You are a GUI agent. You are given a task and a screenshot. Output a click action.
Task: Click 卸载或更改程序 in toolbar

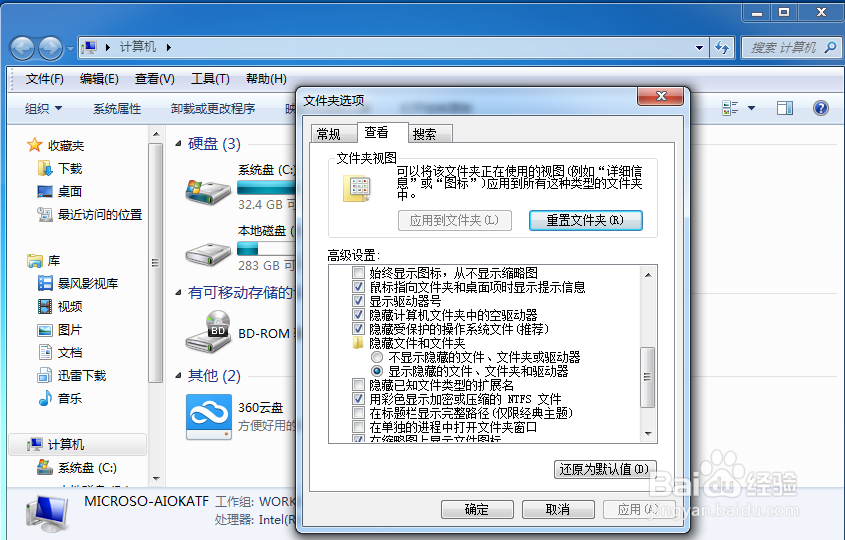click(x=212, y=108)
